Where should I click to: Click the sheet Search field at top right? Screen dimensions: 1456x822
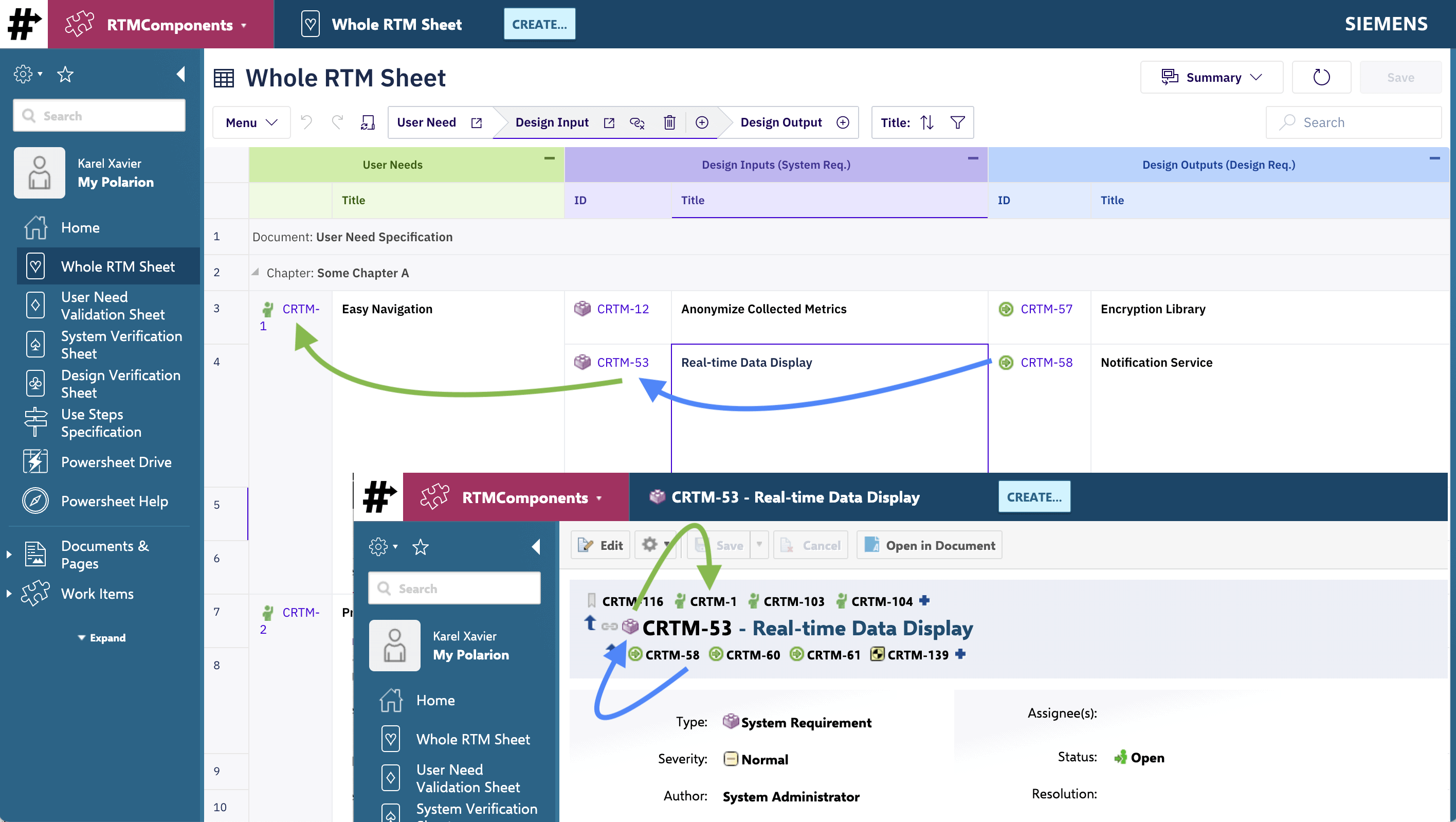1353,122
